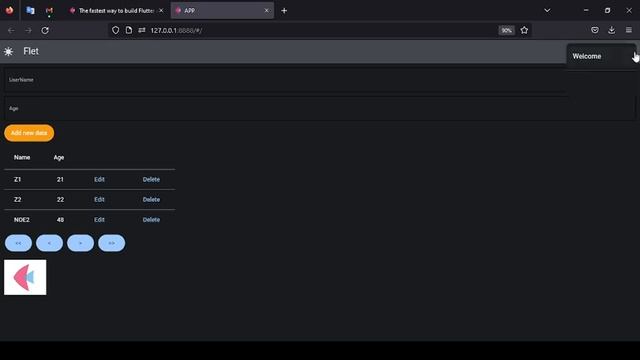Save the page to Pocket
The width and height of the screenshot is (640, 360).
click(595, 30)
